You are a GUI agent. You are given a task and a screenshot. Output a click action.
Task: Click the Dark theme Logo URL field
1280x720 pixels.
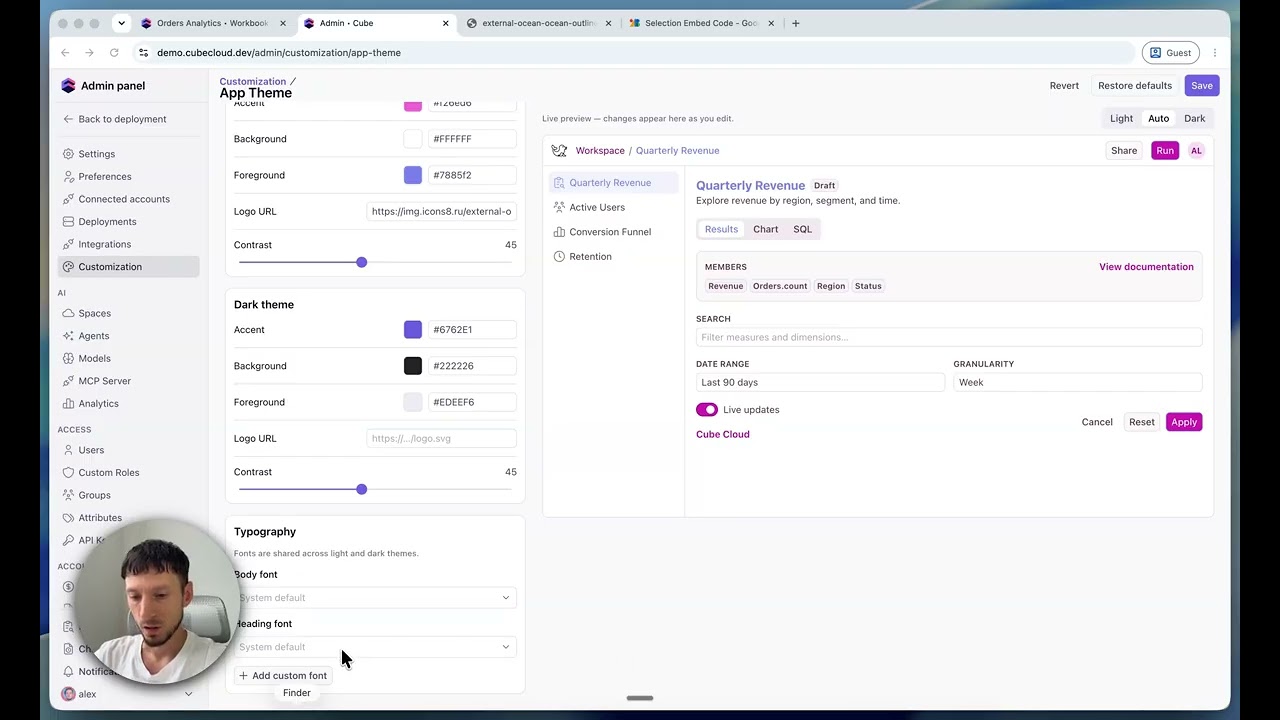pos(442,439)
